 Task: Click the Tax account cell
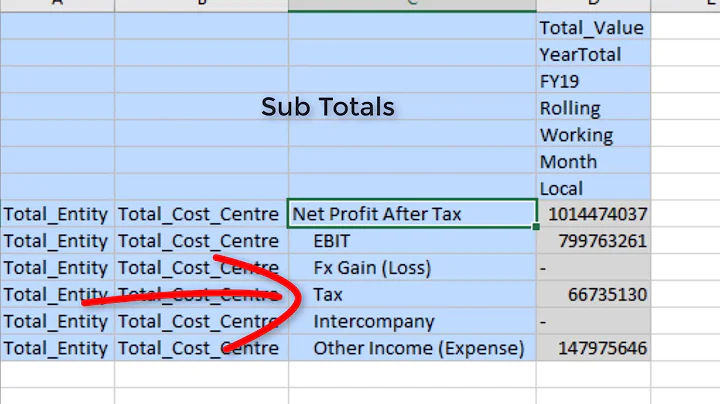pos(412,294)
